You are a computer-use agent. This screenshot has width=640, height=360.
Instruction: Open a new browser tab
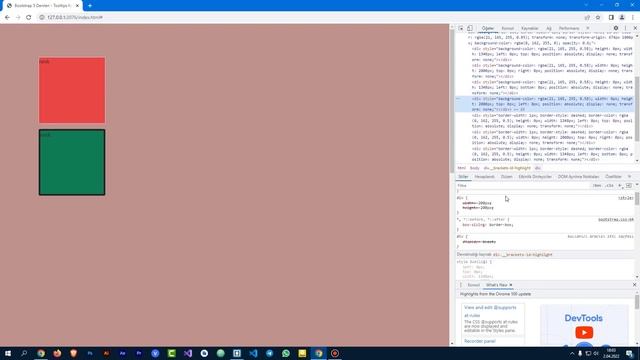pos(90,6)
